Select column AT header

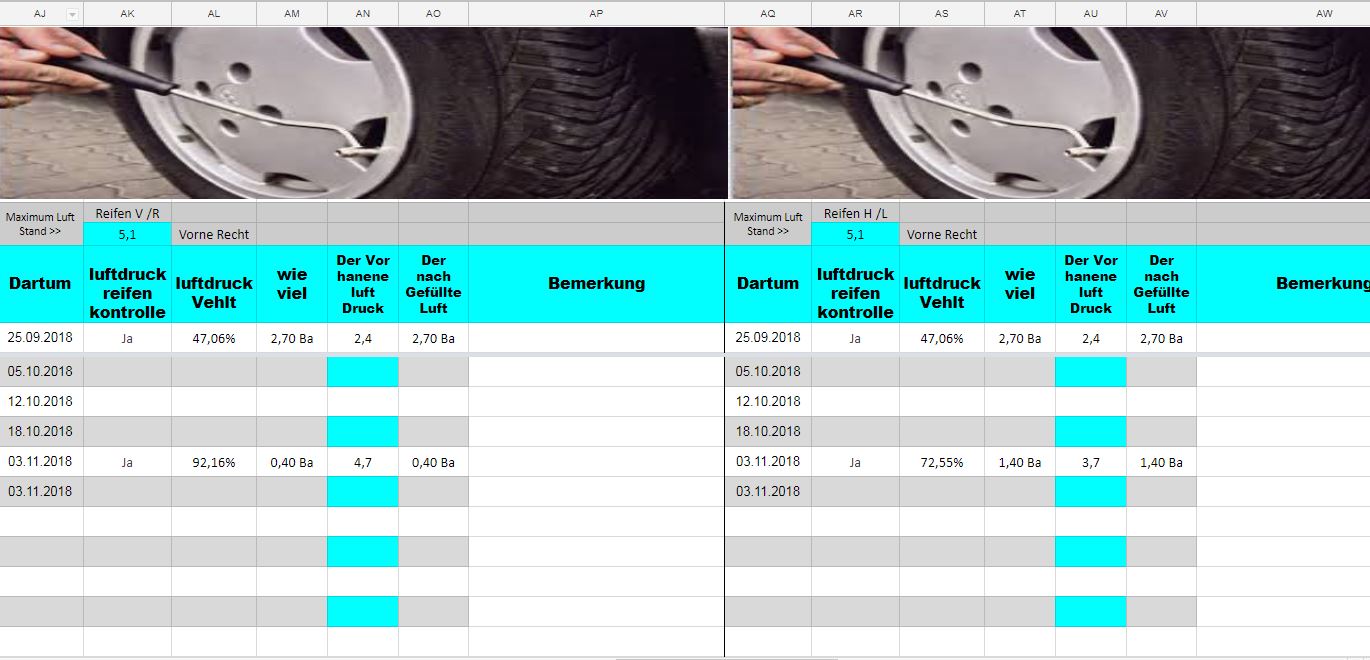pyautogui.click(x=1020, y=14)
